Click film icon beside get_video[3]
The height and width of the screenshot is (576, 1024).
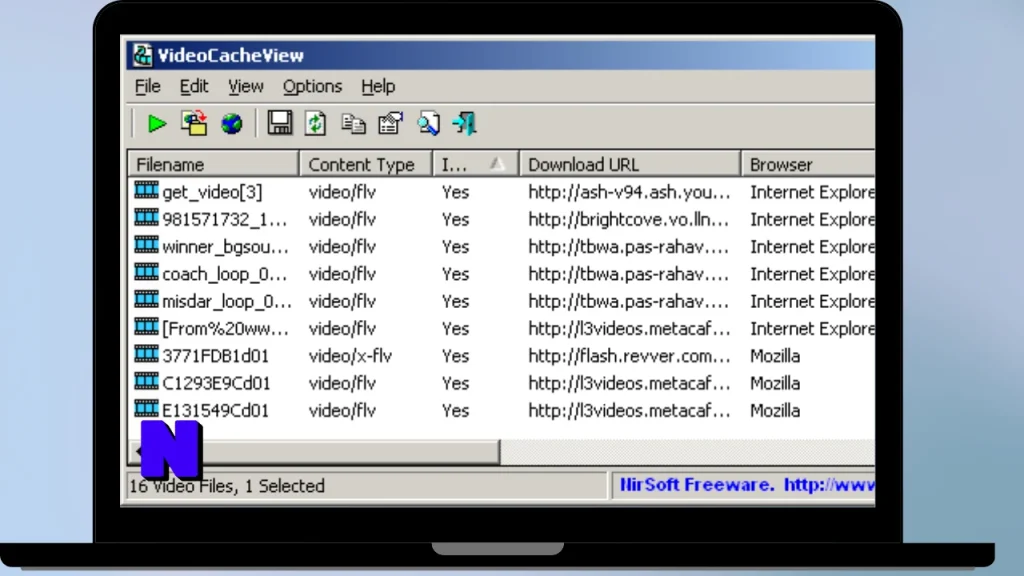point(146,190)
